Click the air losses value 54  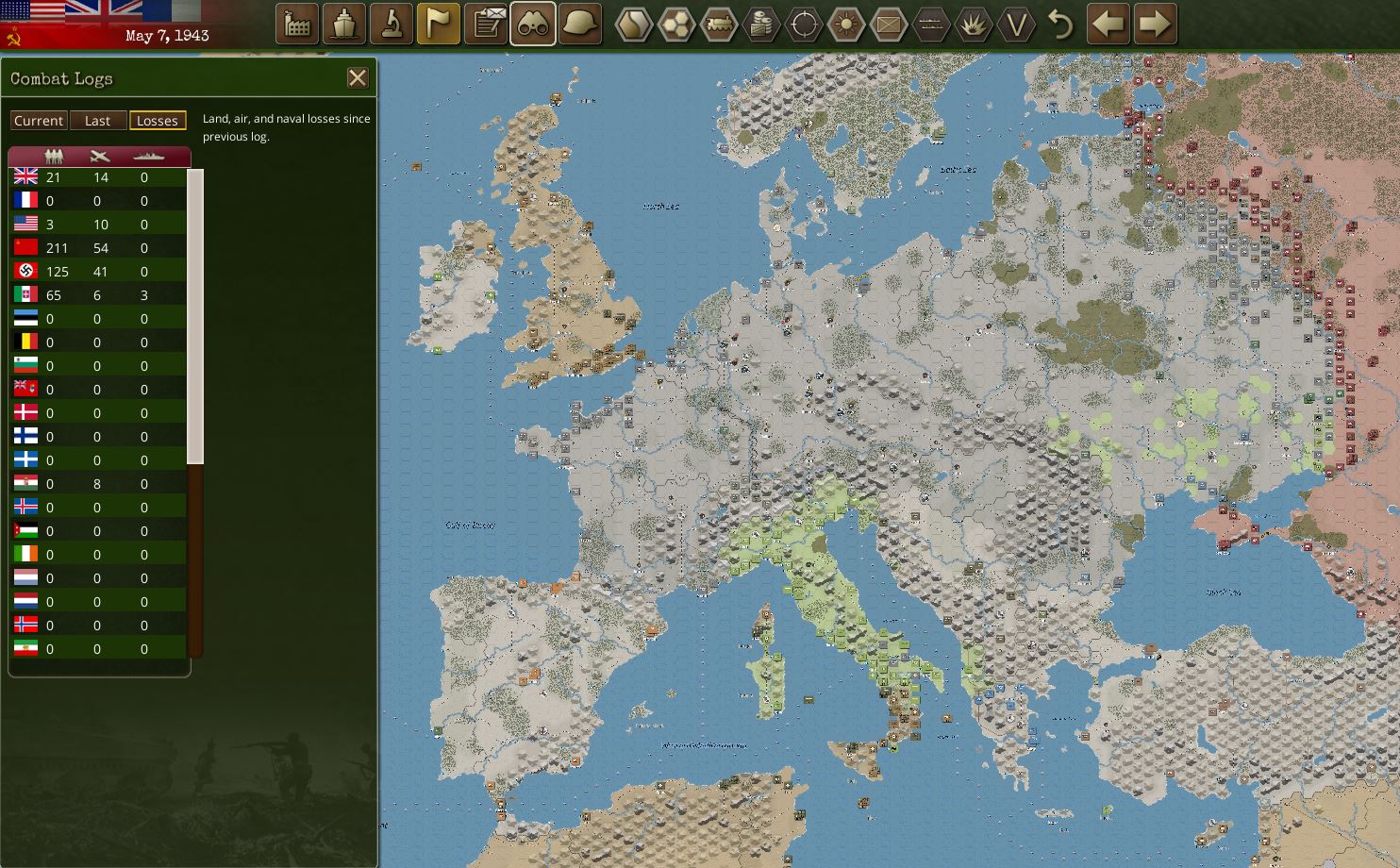click(x=101, y=248)
